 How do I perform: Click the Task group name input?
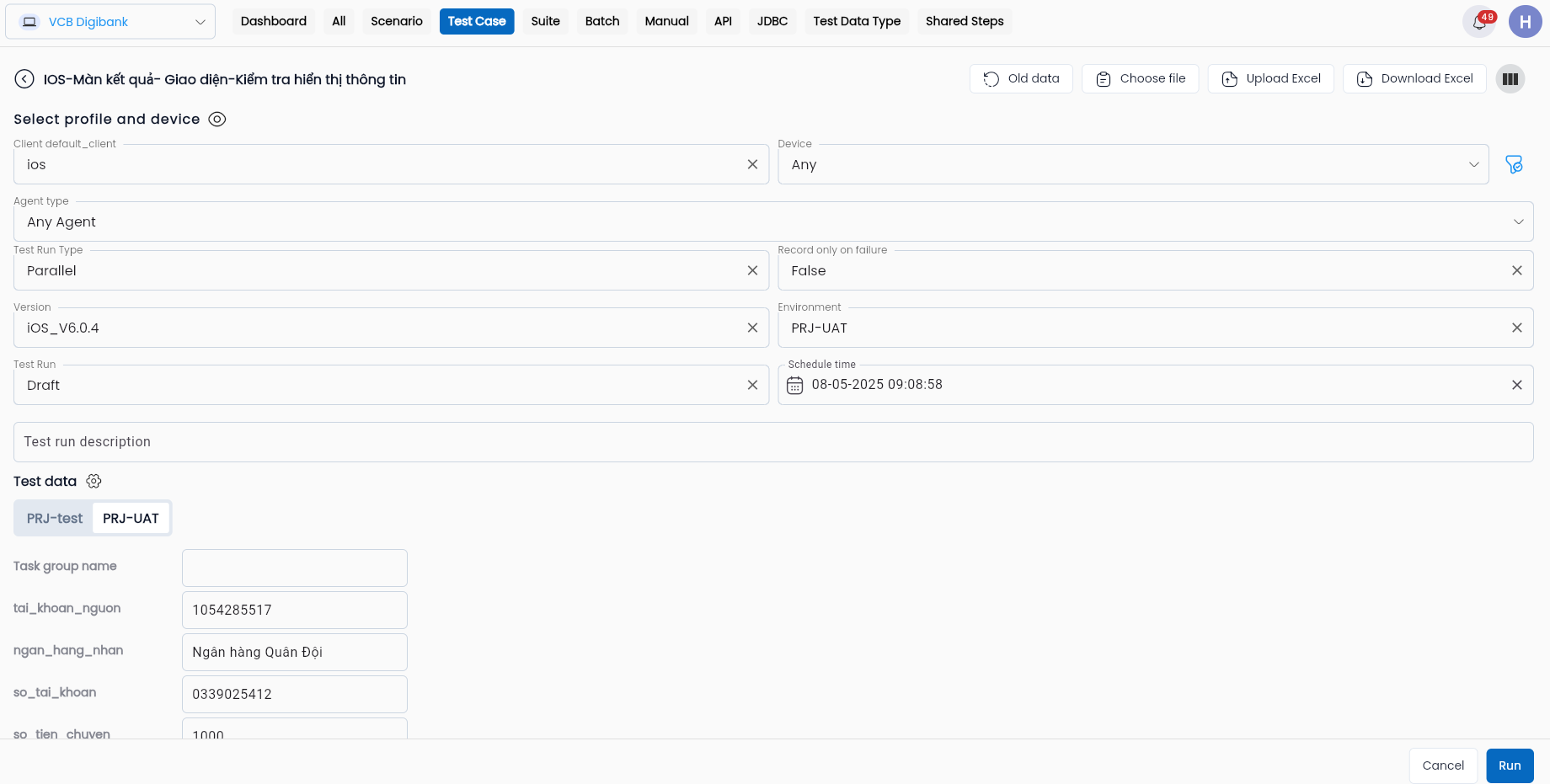(295, 568)
